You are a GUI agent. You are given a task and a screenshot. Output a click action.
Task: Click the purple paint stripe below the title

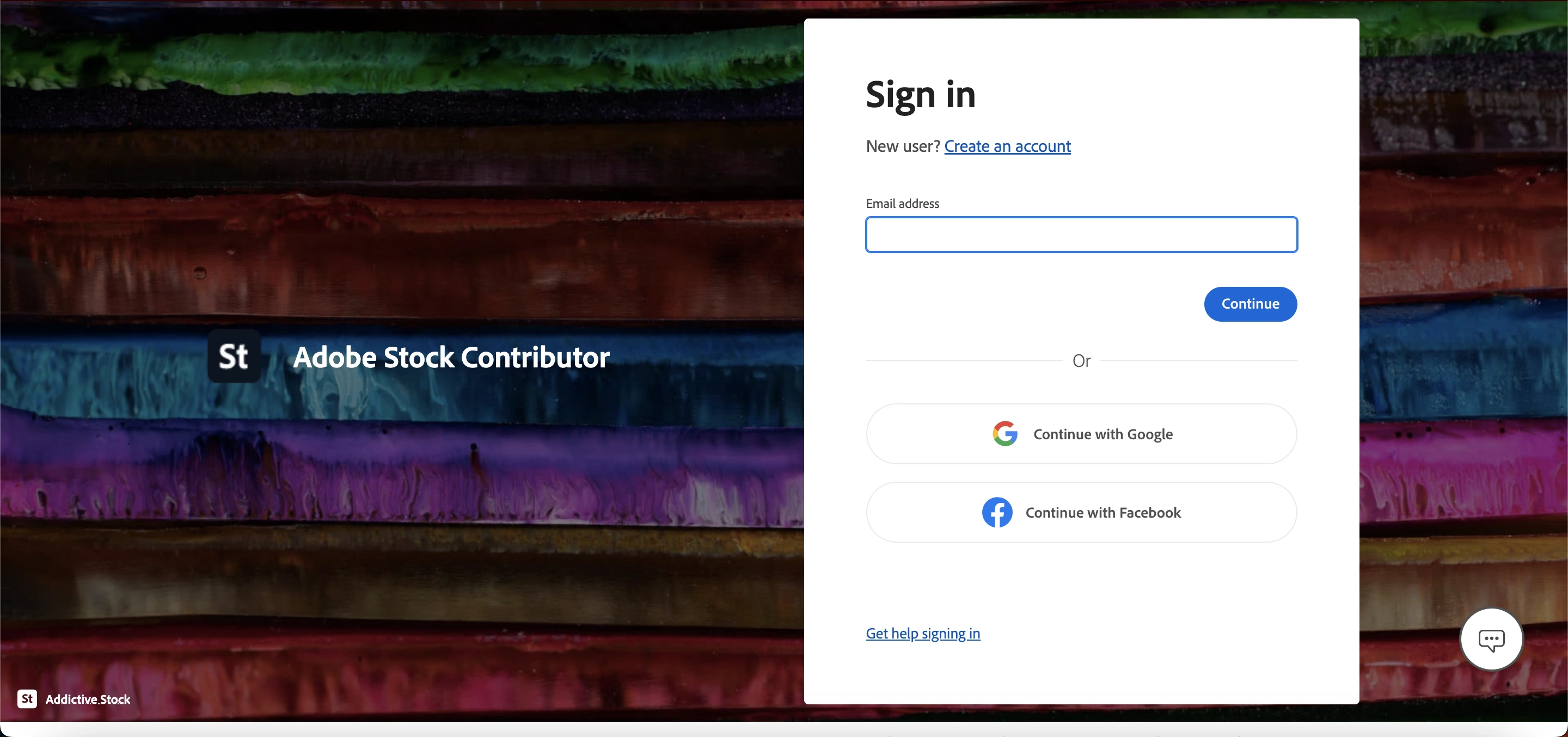click(x=402, y=469)
